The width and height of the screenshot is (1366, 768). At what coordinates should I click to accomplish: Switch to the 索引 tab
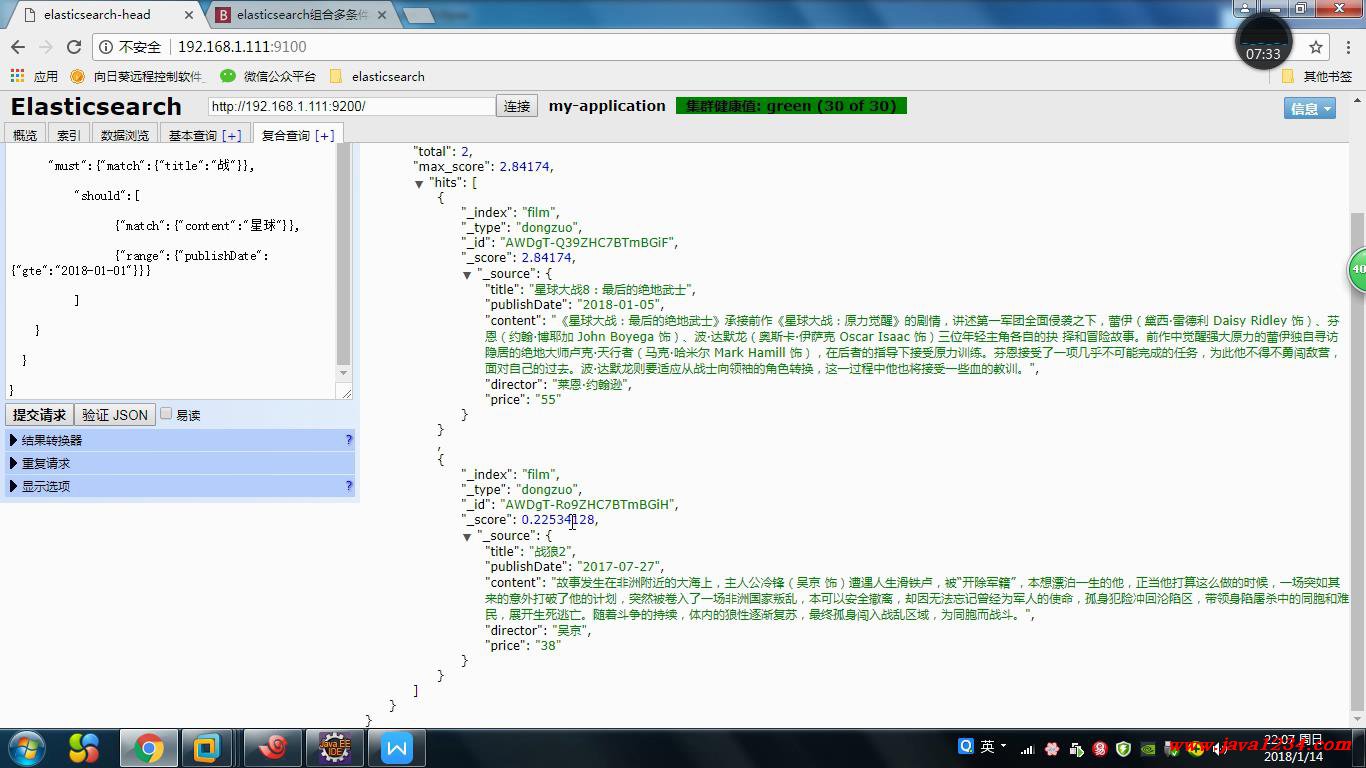68,135
